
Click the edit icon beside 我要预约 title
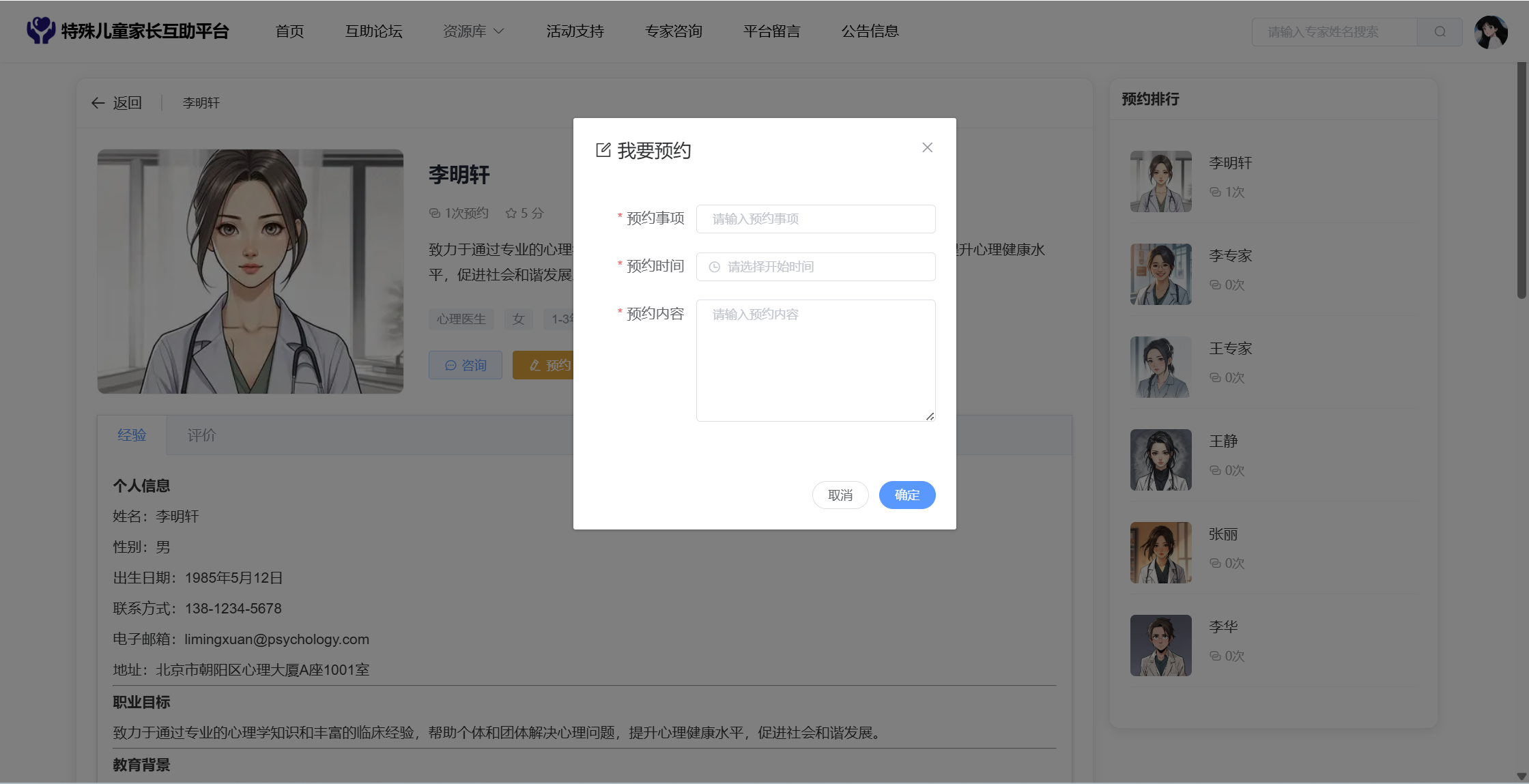[603, 150]
